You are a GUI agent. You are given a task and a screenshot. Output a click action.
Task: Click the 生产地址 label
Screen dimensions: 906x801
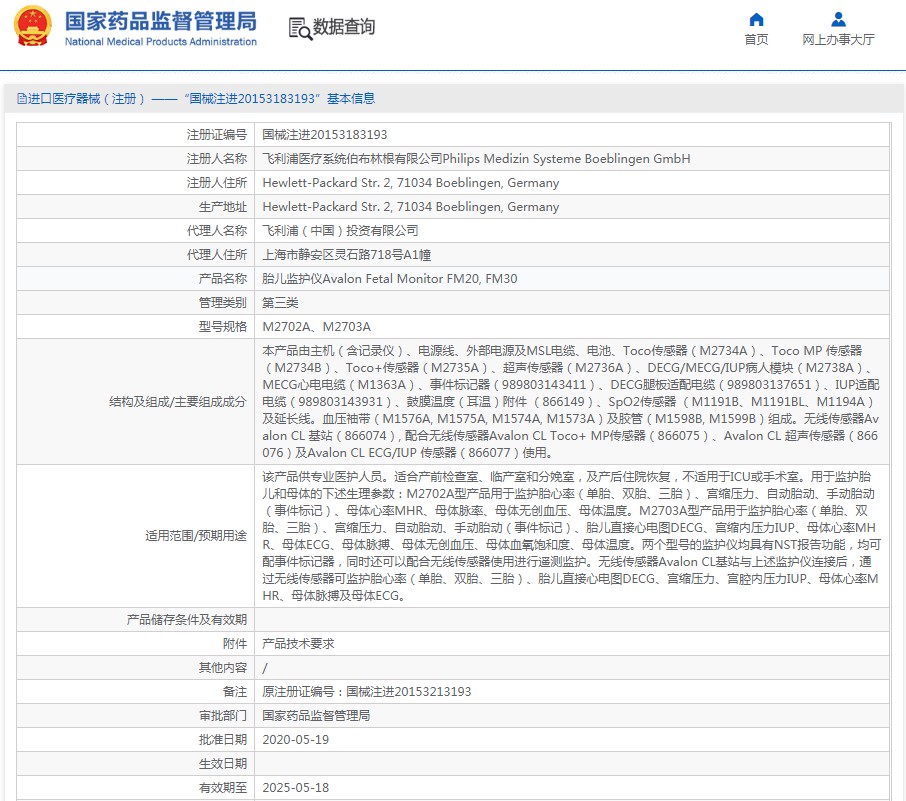coord(222,207)
